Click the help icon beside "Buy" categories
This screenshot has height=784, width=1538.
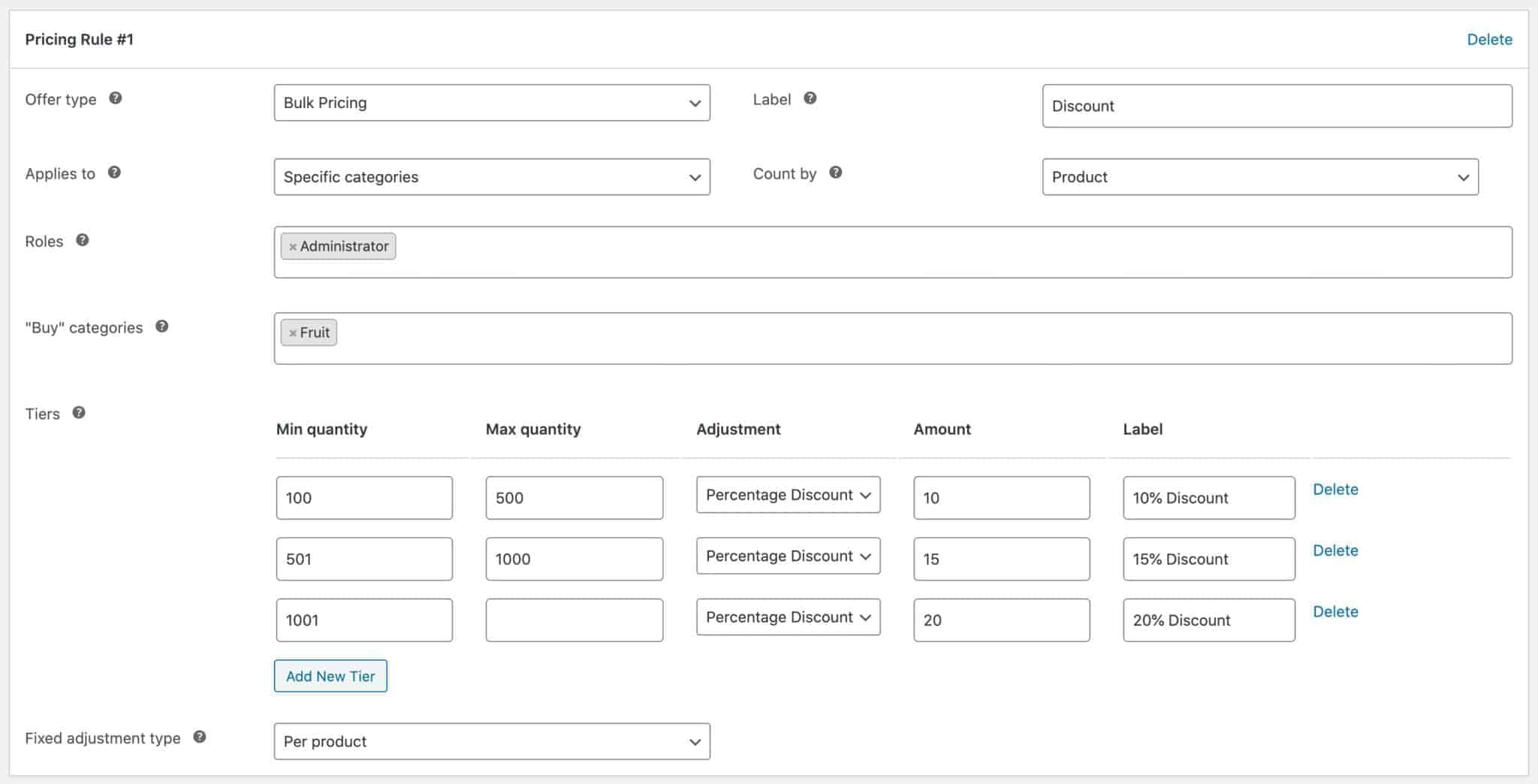(x=161, y=327)
